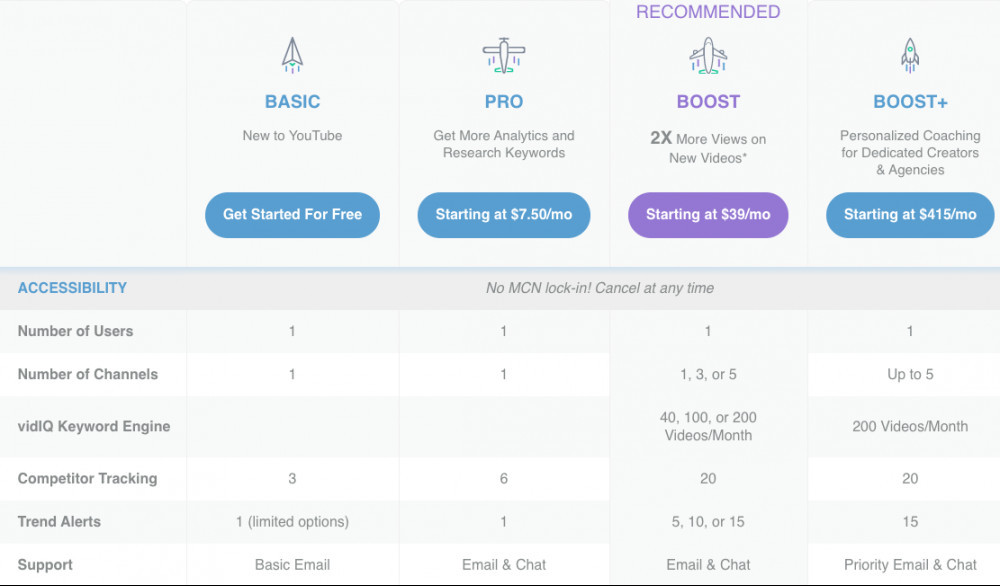Select the Starting at $7.50/mo button
This screenshot has height=586, width=1000.
pyautogui.click(x=504, y=215)
